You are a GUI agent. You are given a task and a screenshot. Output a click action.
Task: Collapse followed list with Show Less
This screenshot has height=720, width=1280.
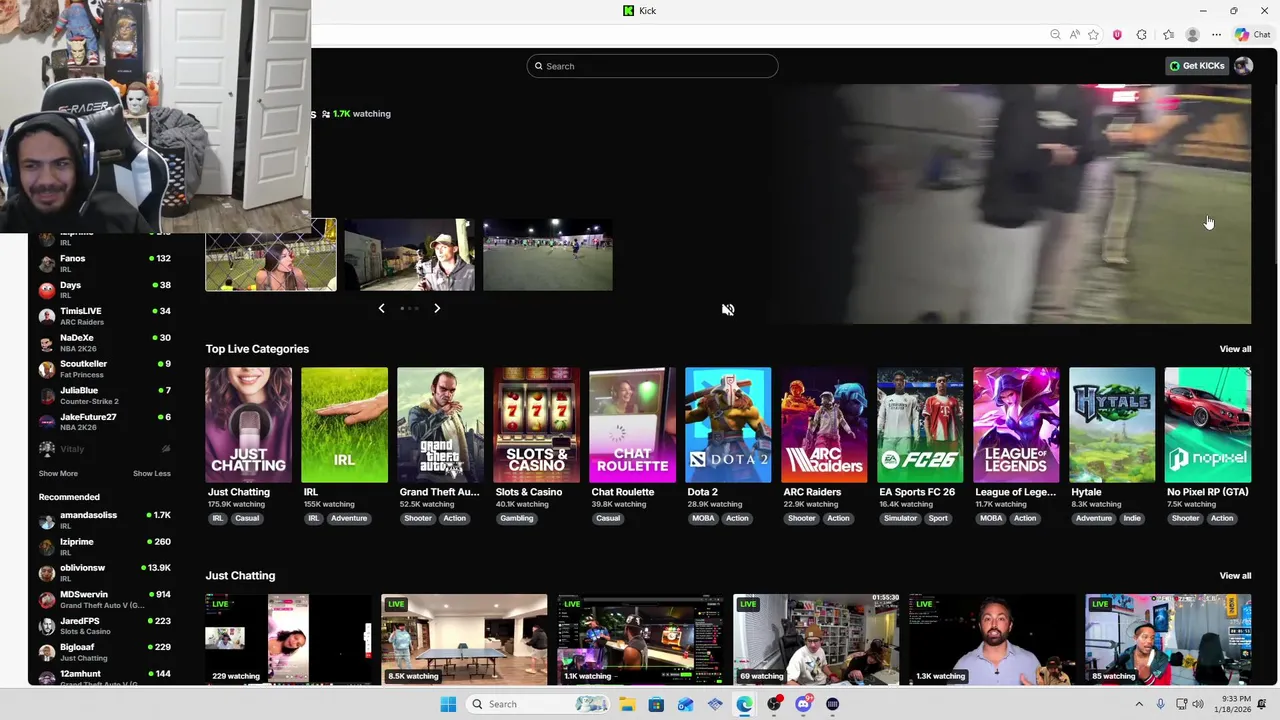152,474
